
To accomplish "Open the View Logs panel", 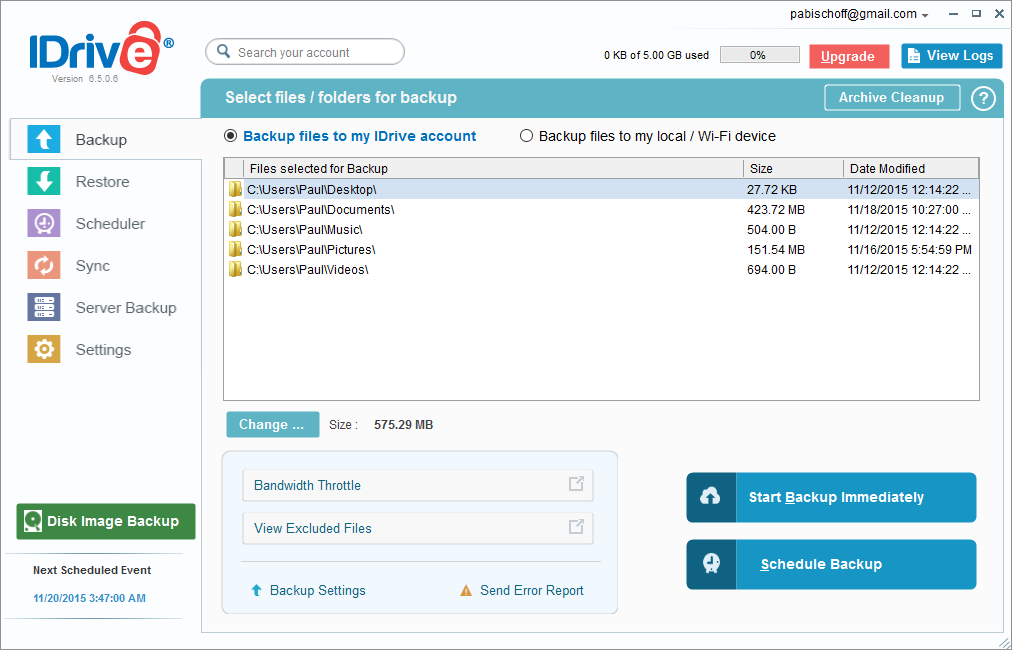I will (950, 55).
